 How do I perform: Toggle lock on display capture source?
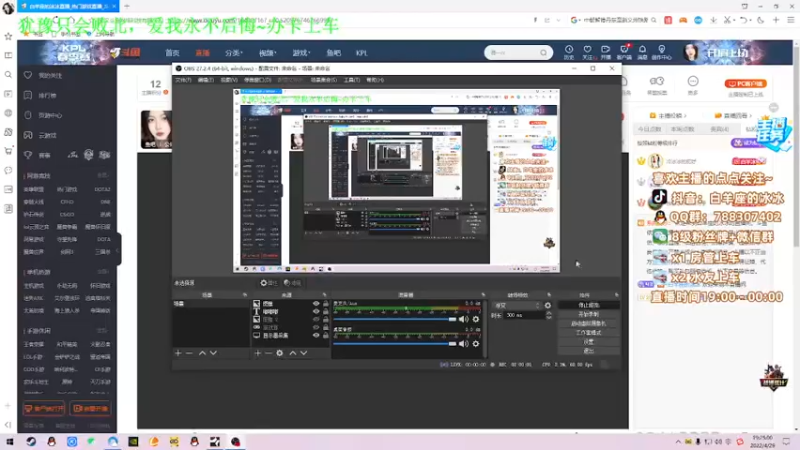click(326, 335)
